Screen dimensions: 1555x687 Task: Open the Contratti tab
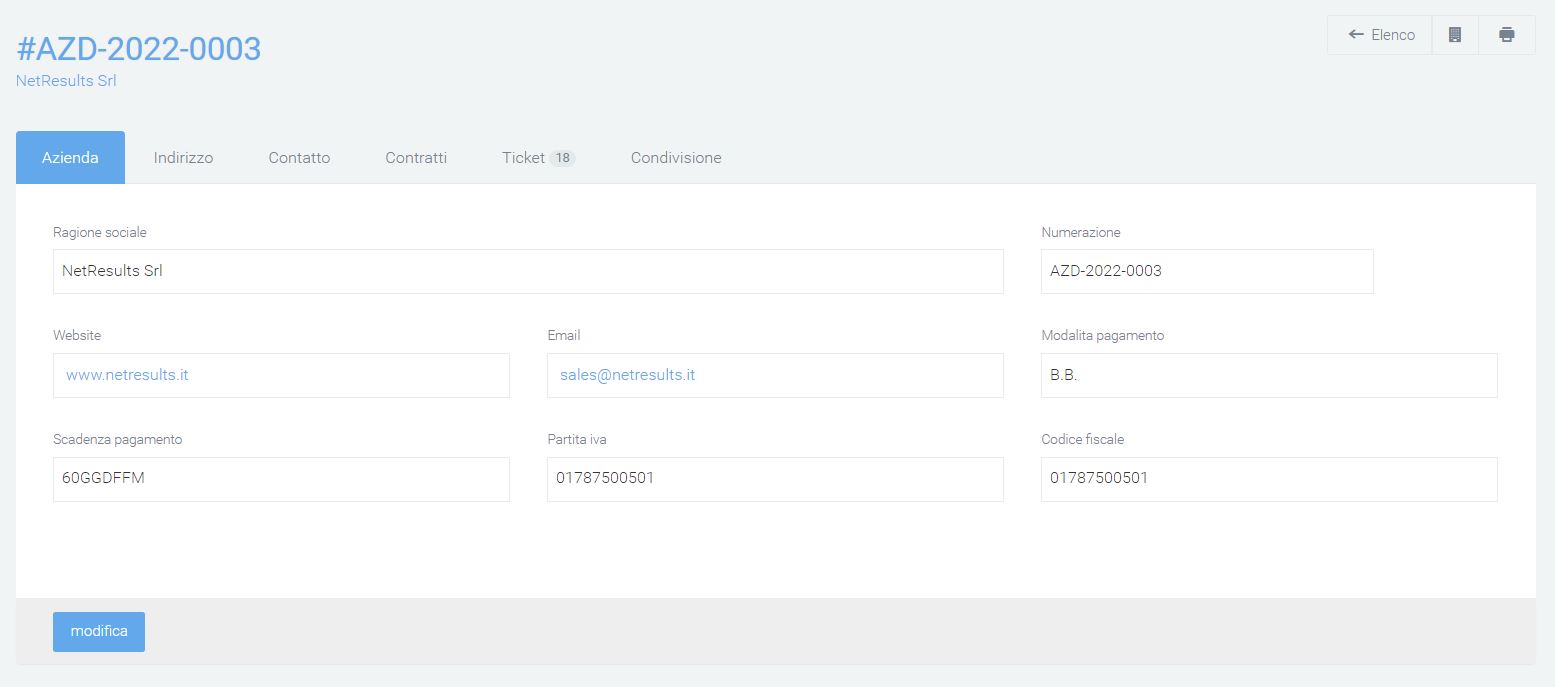coord(416,157)
